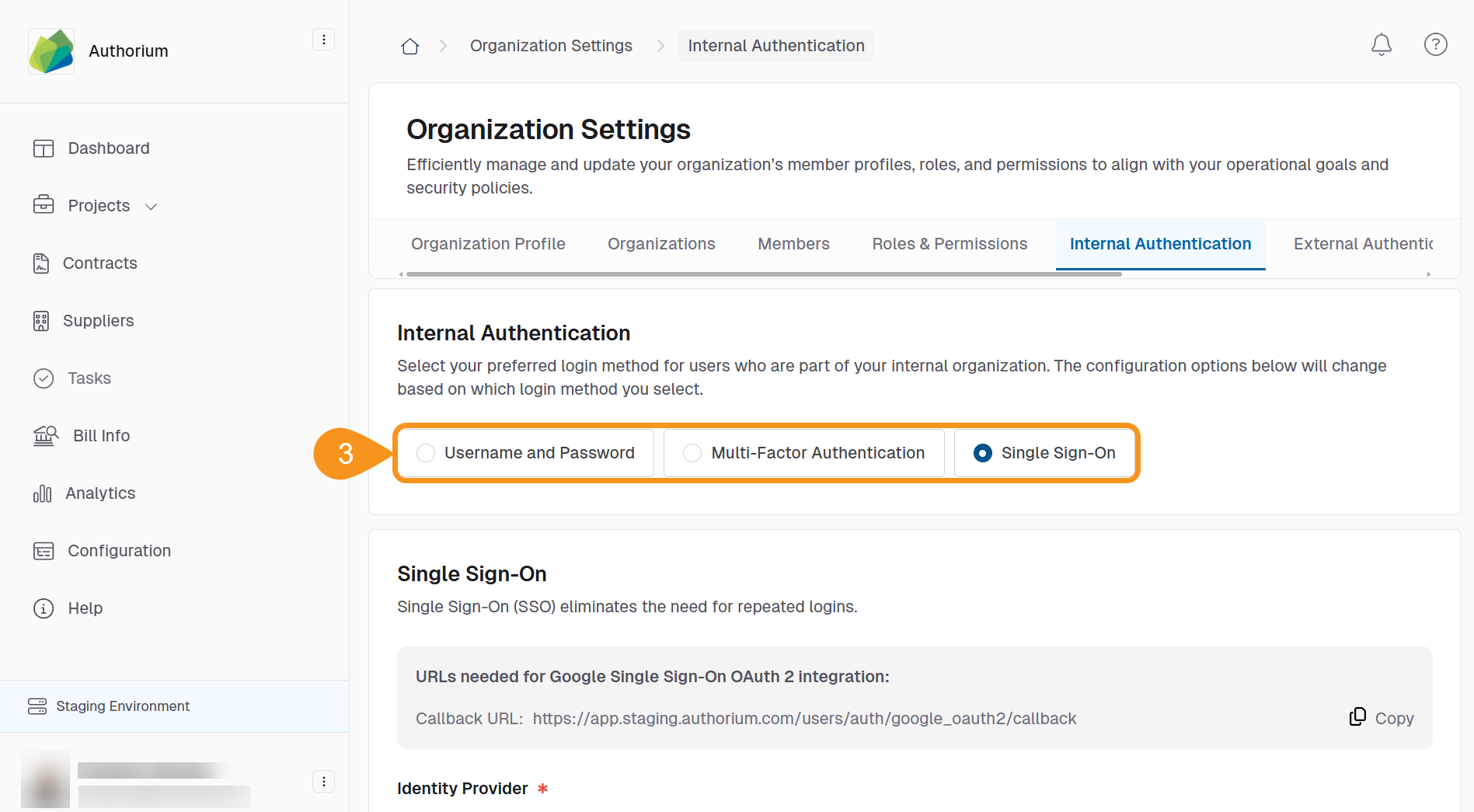Image resolution: width=1474 pixels, height=812 pixels.
Task: Open the Suppliers section
Action: 98,320
